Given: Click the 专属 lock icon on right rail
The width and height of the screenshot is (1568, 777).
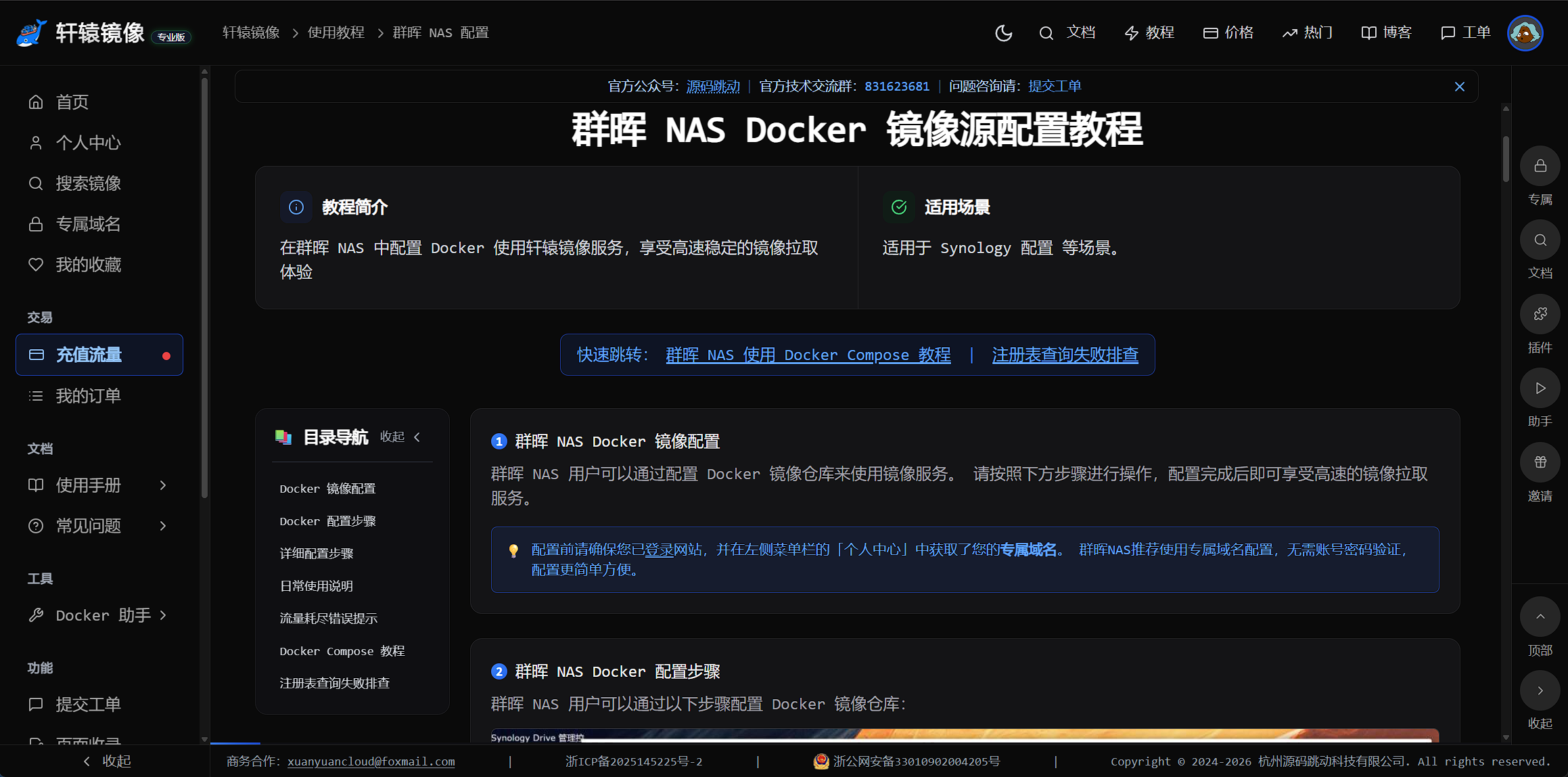Looking at the screenshot, I should click(x=1540, y=166).
